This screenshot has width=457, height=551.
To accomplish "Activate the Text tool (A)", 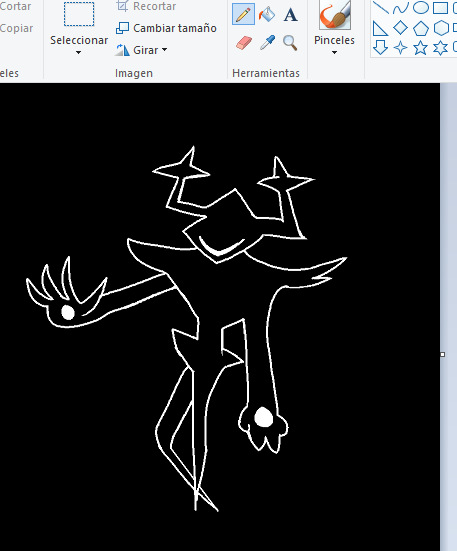I will point(290,15).
